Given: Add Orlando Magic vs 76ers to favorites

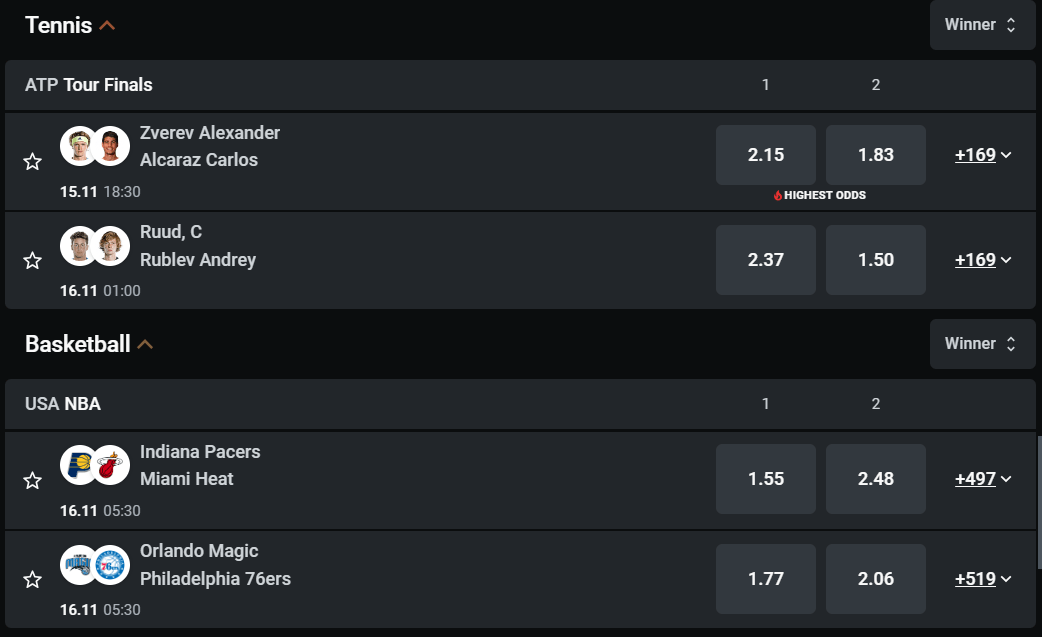Looking at the screenshot, I should pos(32,580).
